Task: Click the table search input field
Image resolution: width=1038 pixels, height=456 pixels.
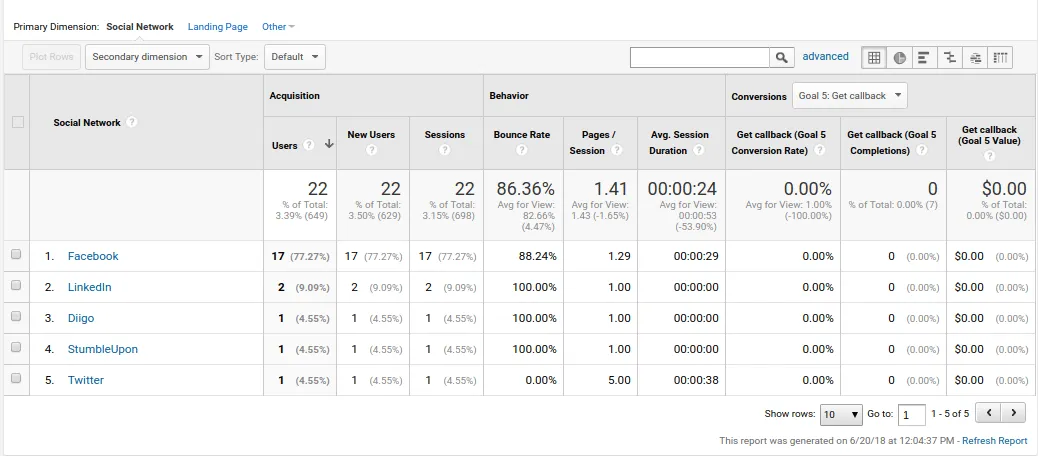Action: click(700, 58)
